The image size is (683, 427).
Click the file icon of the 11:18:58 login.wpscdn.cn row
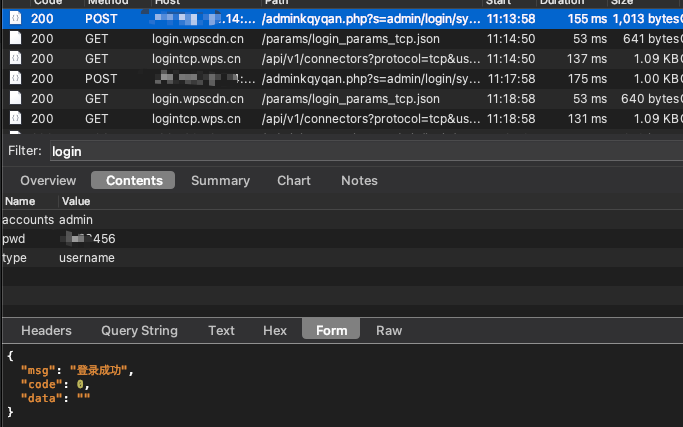pos(15,98)
